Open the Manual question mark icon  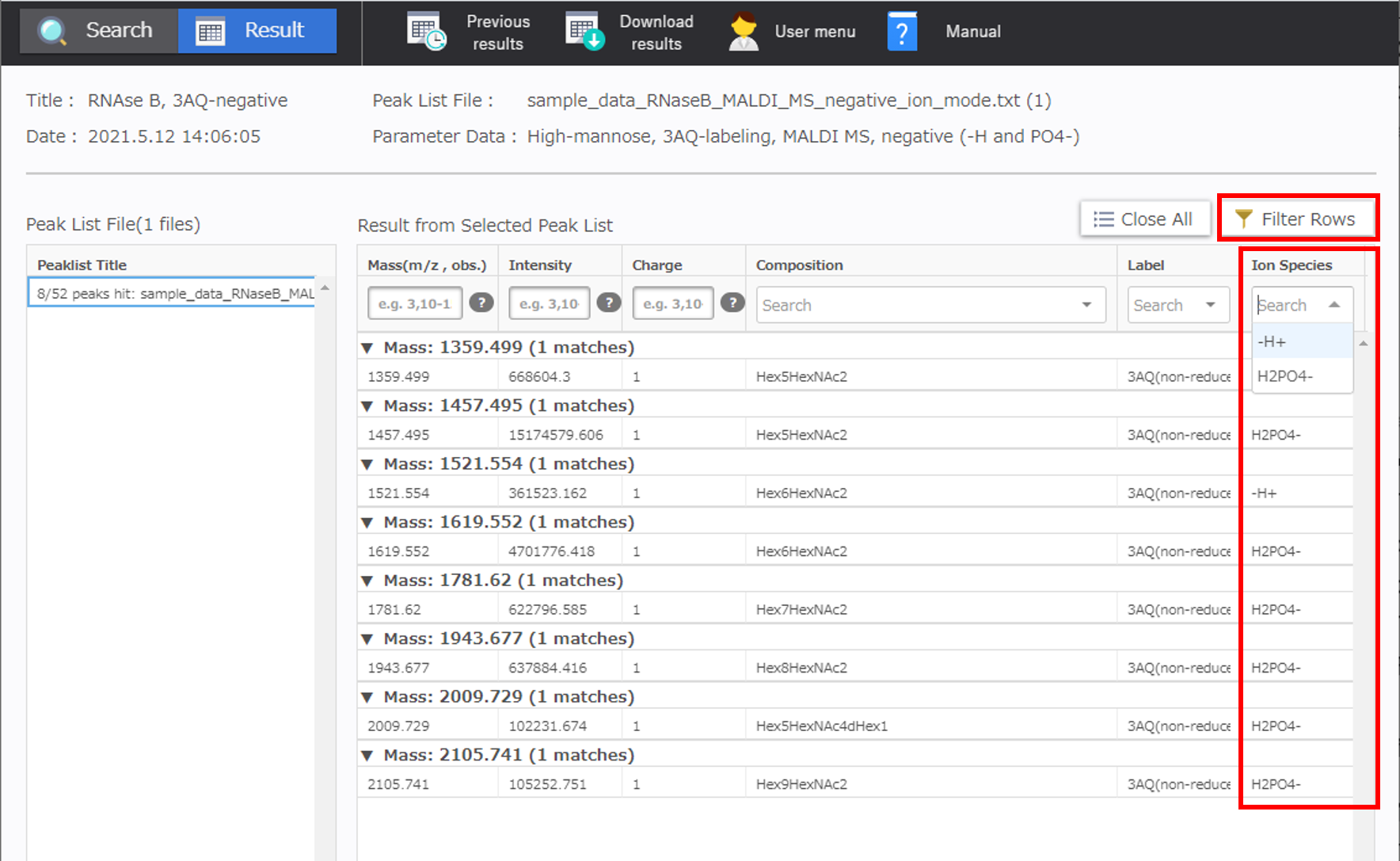[902, 32]
